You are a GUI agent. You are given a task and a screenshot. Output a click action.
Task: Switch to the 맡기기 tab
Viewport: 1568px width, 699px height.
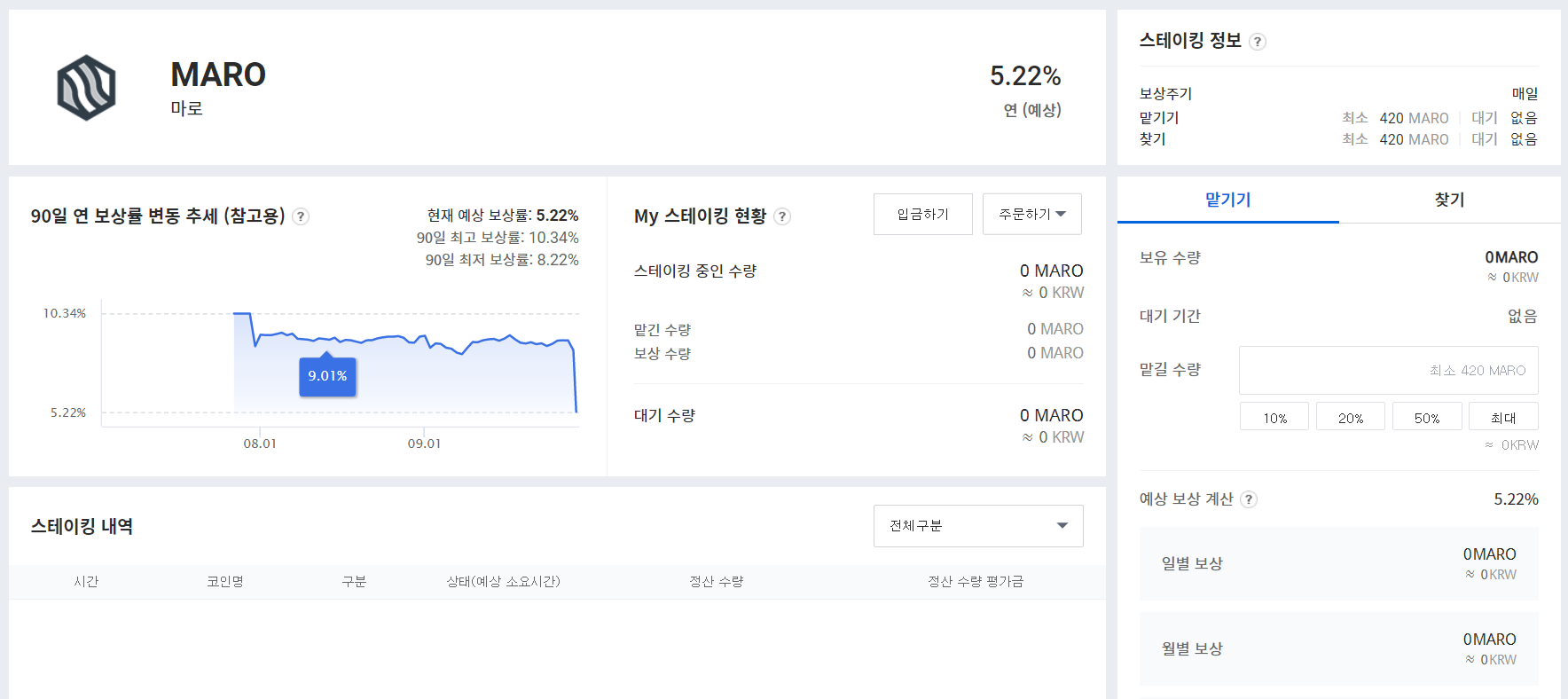[1228, 200]
